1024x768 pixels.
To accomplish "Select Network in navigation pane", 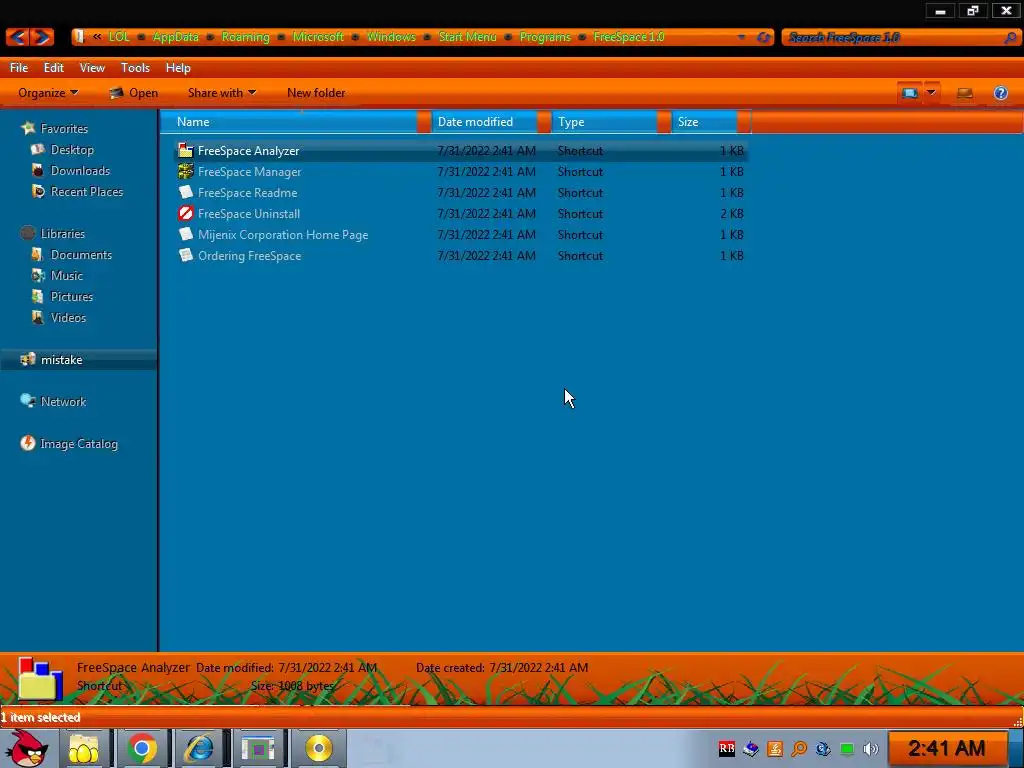I will click(x=63, y=402).
